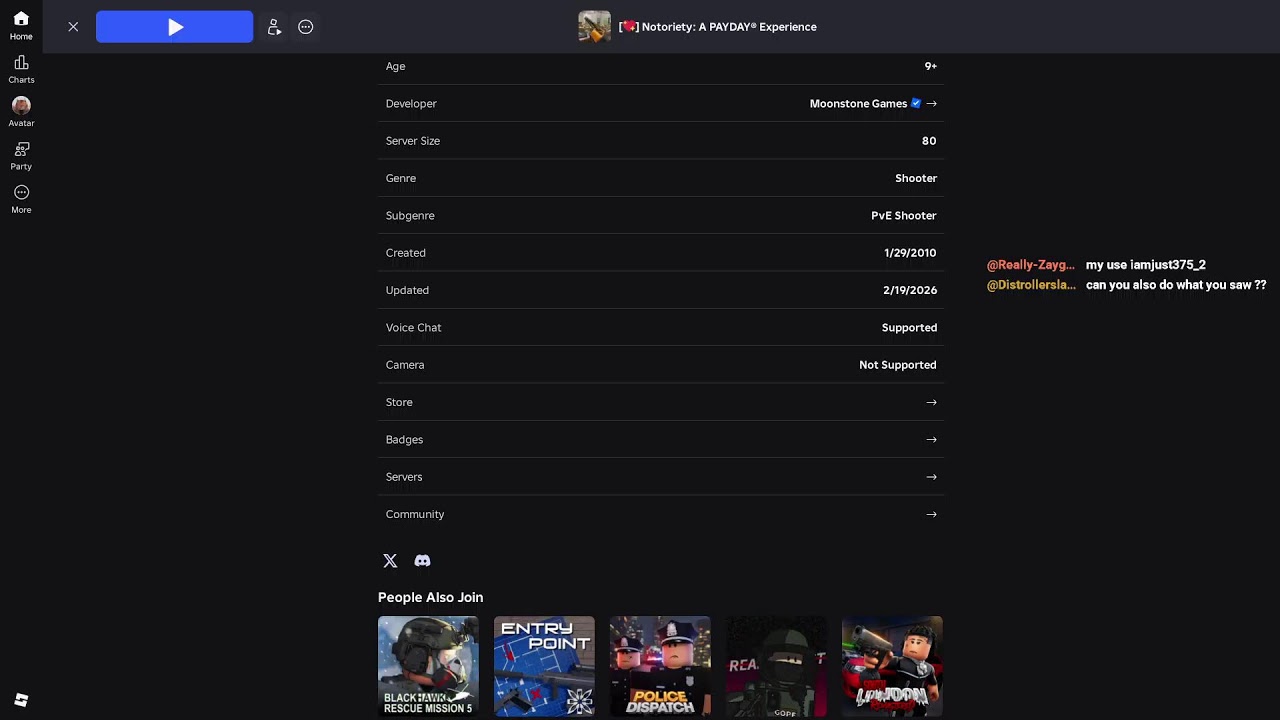Open the More sidebar menu
Viewport: 1280px width, 720px height.
point(21,199)
